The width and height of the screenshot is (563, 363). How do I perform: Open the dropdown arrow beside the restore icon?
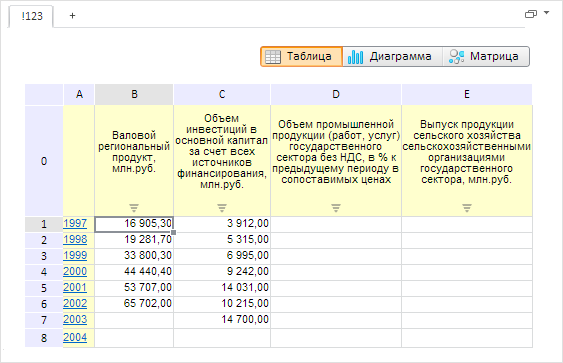point(546,13)
